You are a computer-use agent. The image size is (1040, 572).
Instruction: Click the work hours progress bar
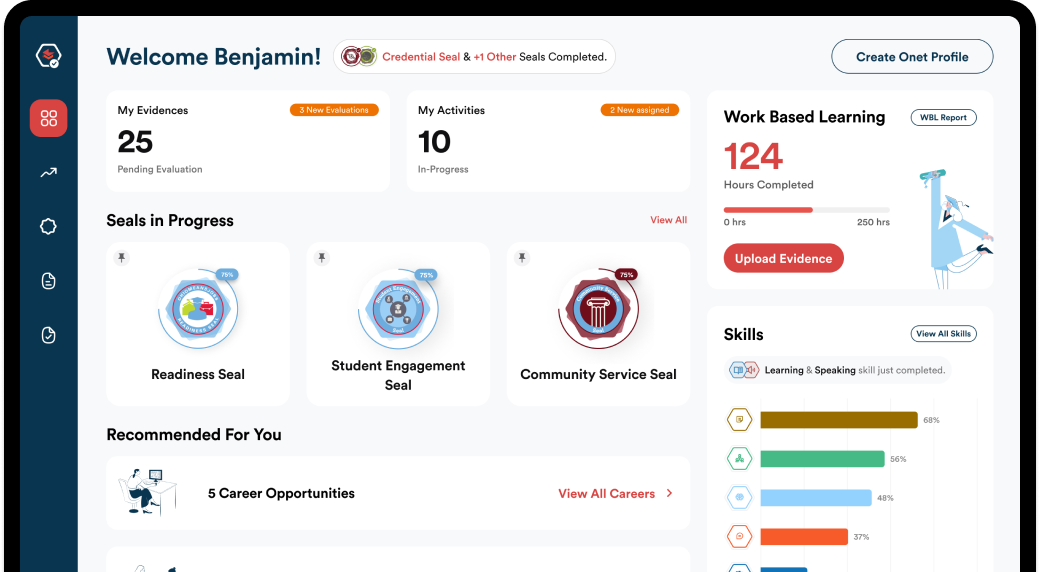click(806, 210)
